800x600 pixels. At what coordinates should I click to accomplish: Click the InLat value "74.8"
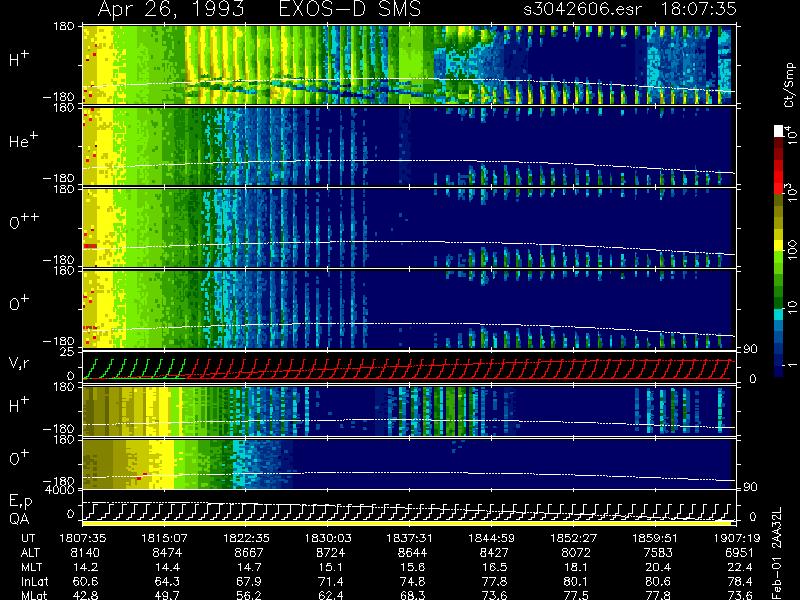(414, 581)
